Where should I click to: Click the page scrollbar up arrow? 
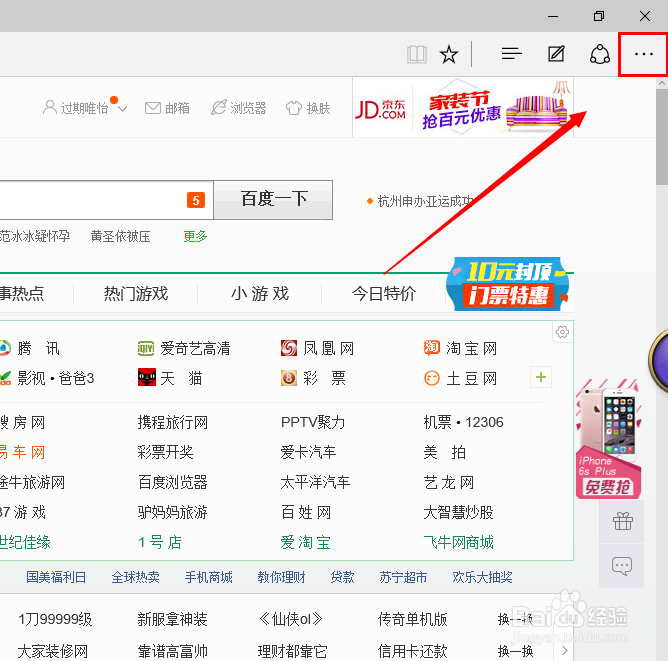point(662,83)
